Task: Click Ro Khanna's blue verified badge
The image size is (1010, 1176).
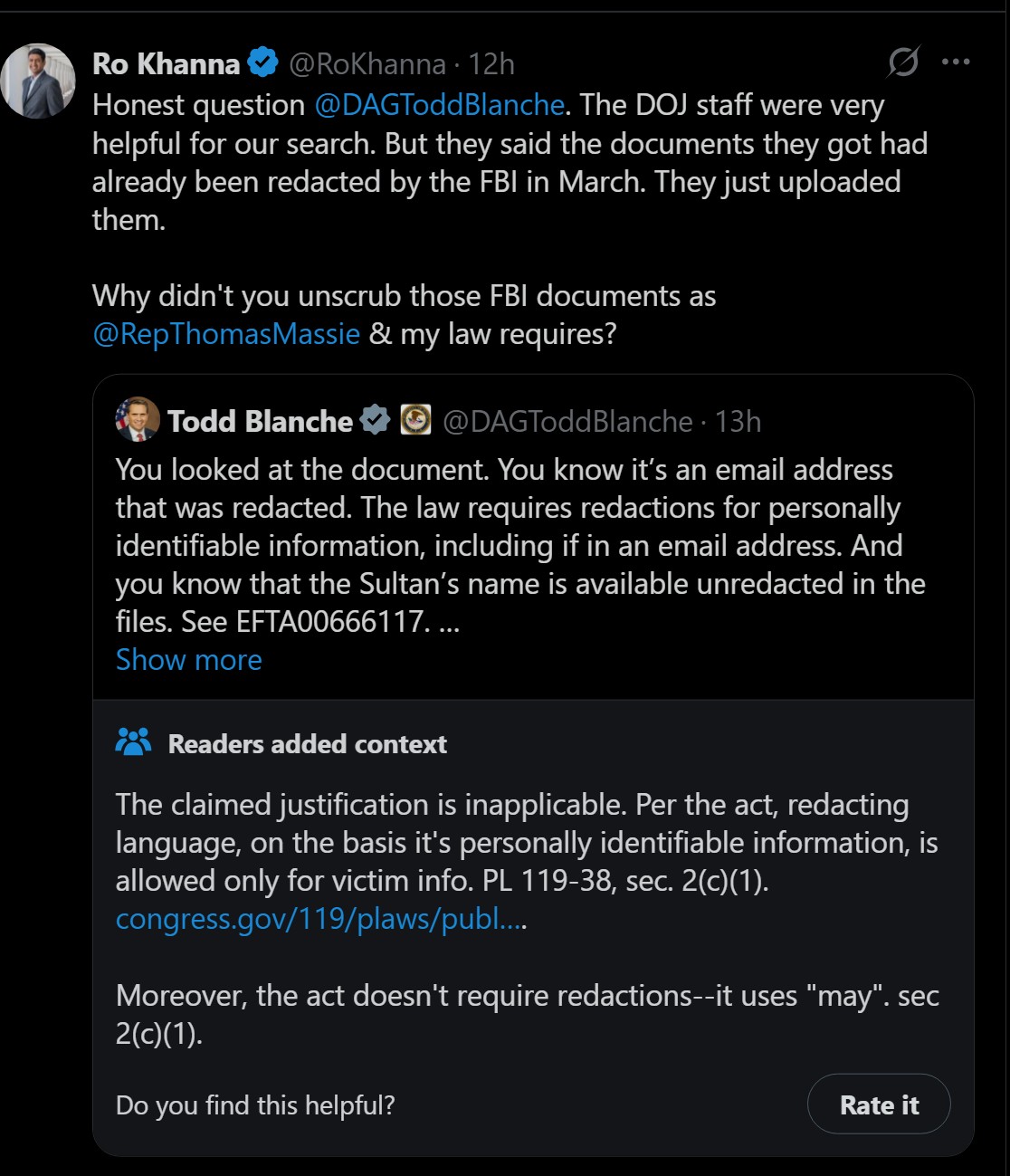Action: pos(263,63)
